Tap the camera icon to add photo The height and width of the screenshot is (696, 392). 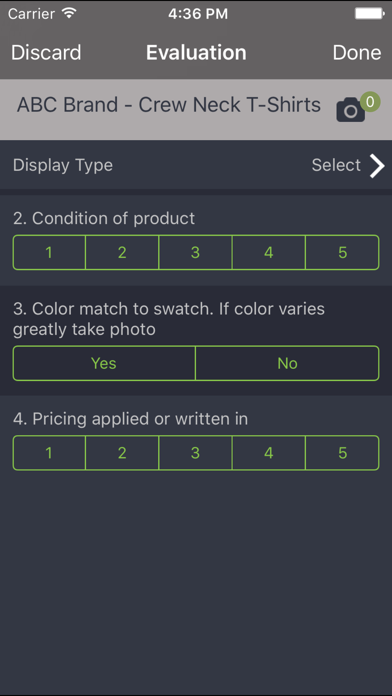[x=350, y=110]
